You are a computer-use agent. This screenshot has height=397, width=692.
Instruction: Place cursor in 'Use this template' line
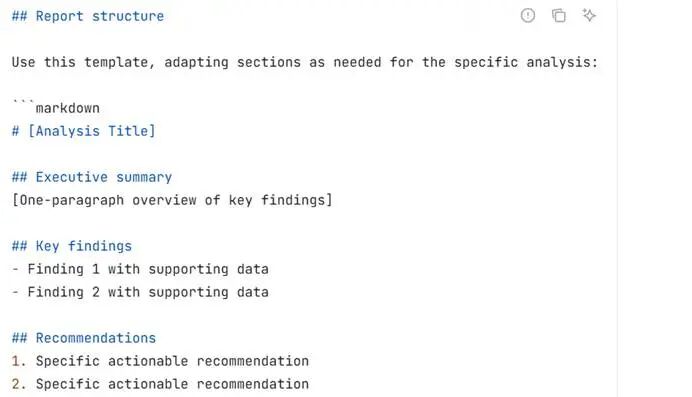click(305, 62)
